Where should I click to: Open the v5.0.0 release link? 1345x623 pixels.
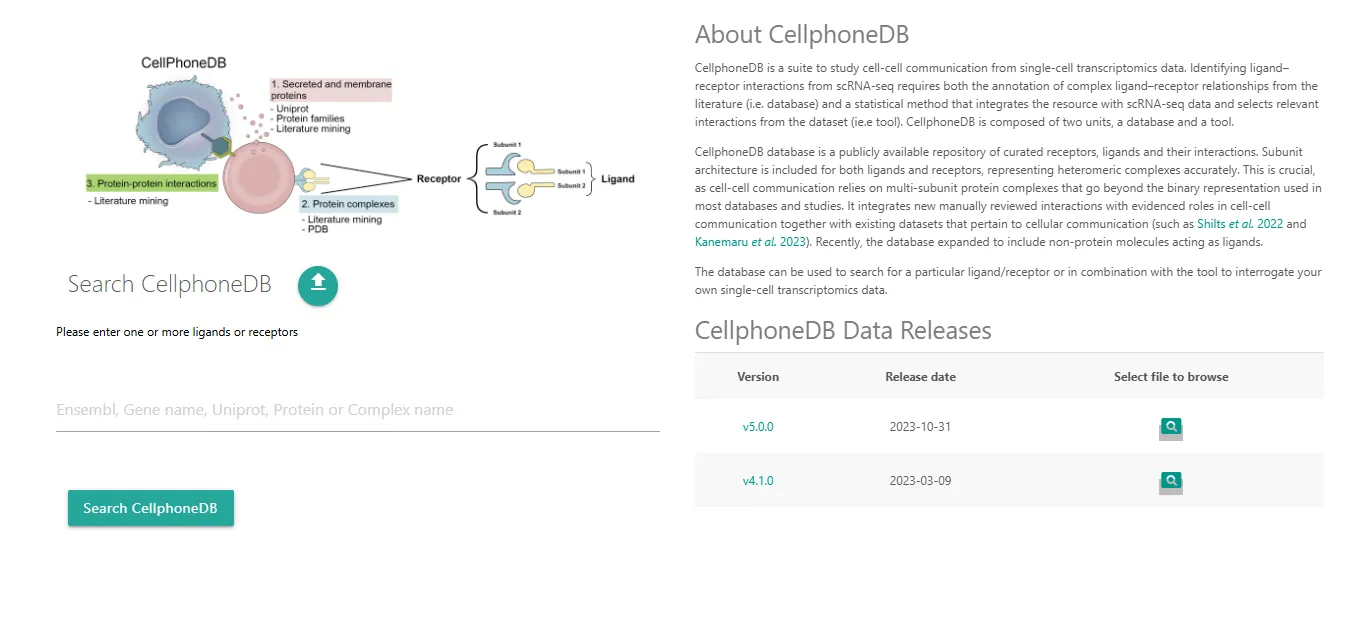pyautogui.click(x=757, y=427)
